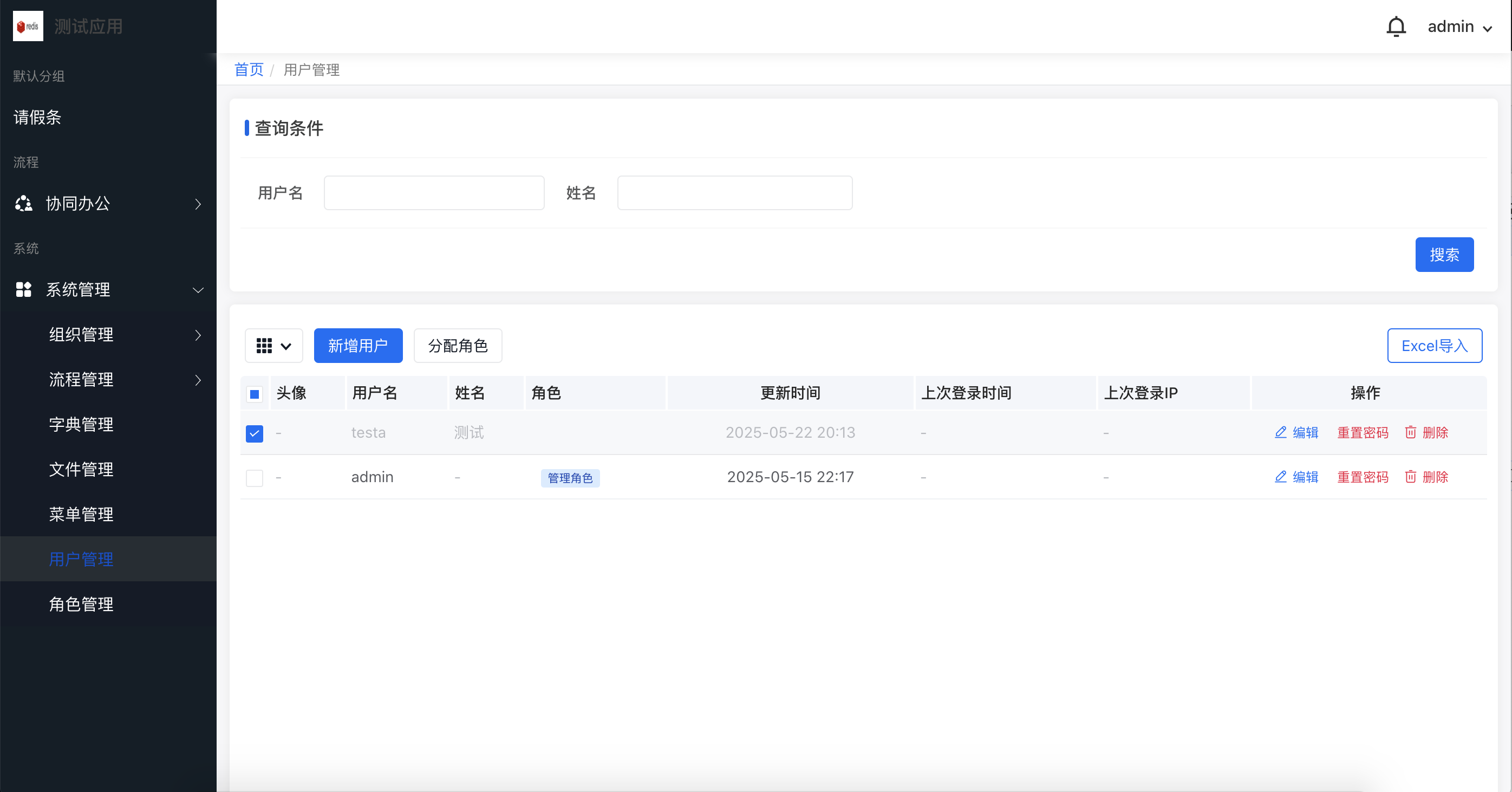1512x792 pixels.
Task: Click the 新增用户 button
Action: pyautogui.click(x=358, y=346)
